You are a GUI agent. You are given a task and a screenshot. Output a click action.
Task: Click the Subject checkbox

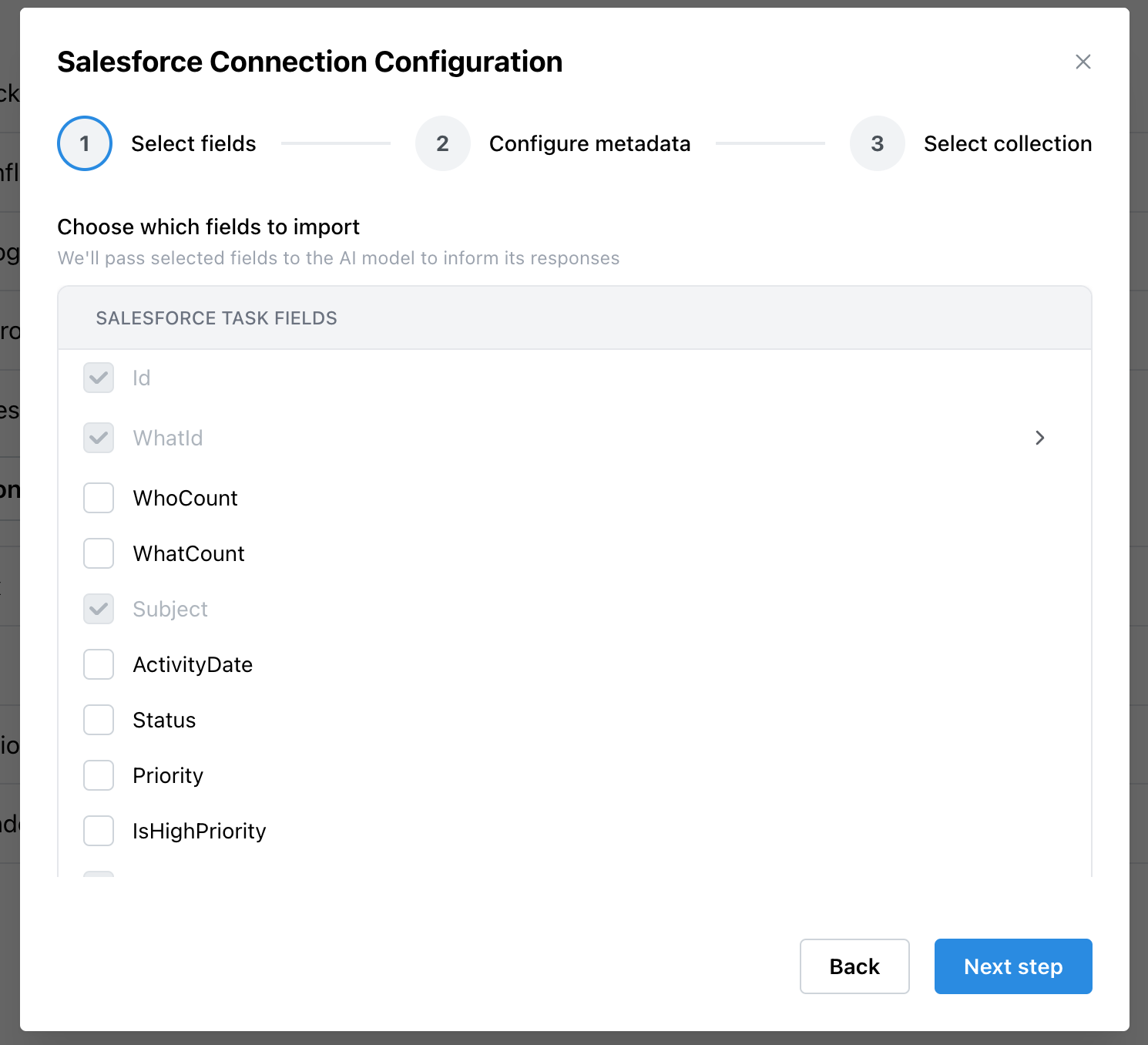coord(99,609)
